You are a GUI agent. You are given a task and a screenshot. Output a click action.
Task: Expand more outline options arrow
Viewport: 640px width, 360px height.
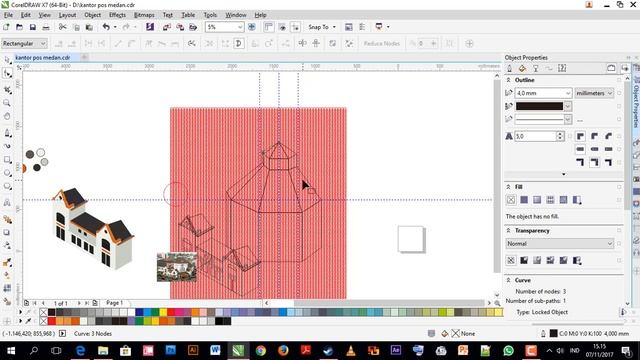[564, 174]
